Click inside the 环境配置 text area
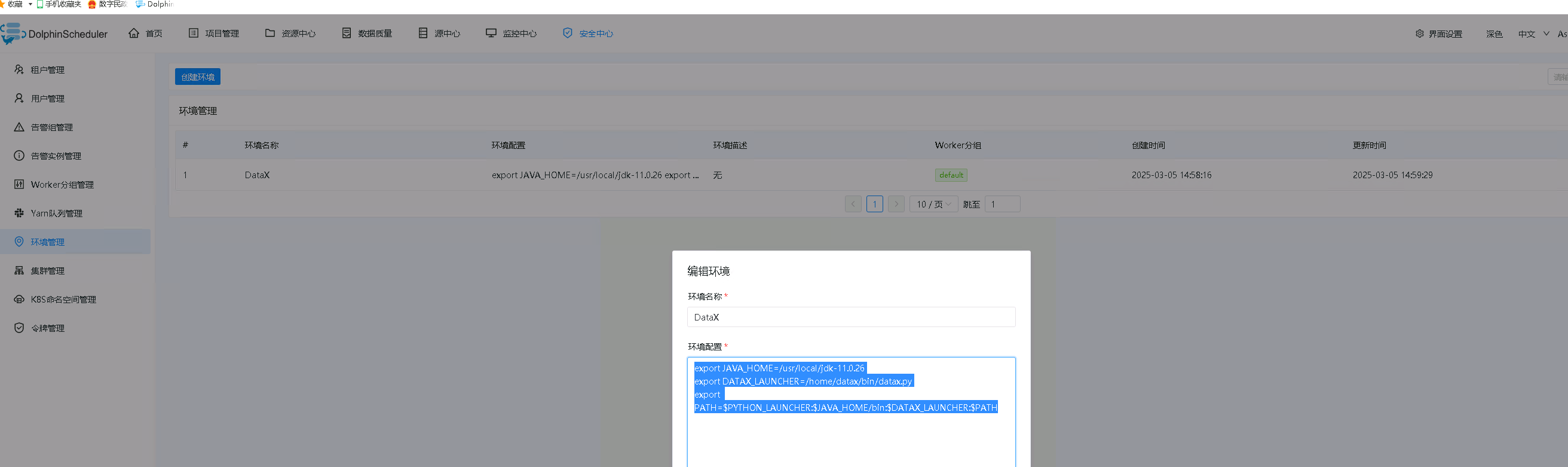Viewport: 1568px width, 467px height. tap(851, 412)
